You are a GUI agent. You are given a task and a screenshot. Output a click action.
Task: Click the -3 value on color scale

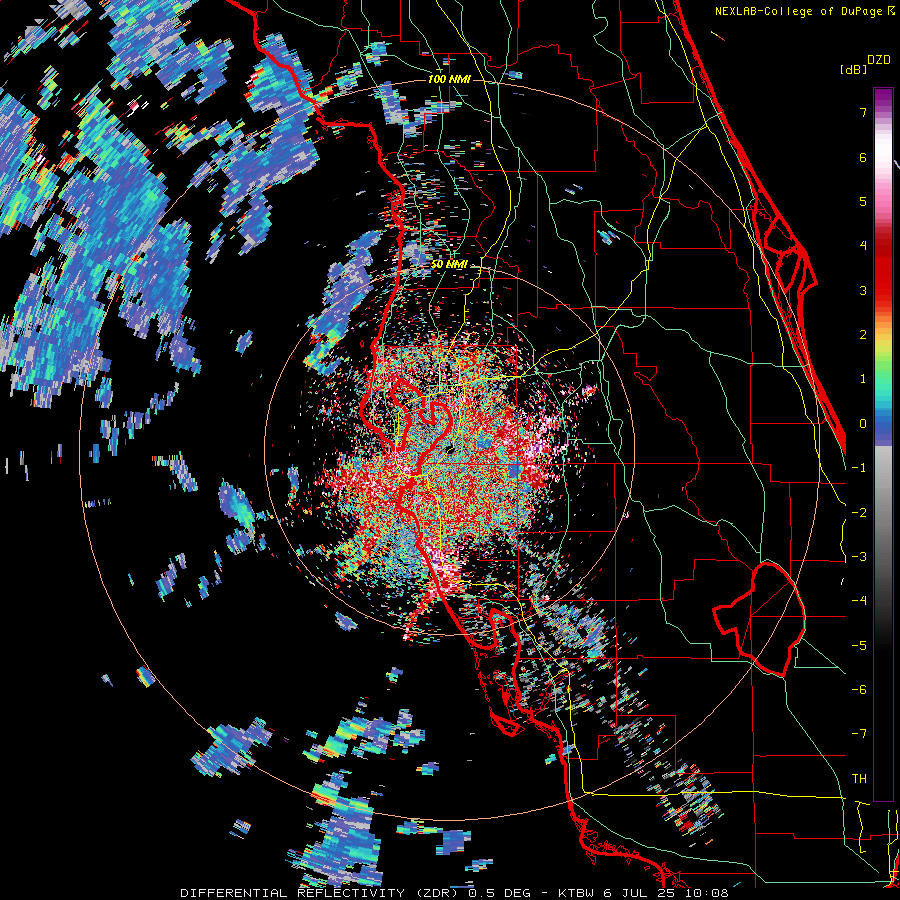click(859, 557)
